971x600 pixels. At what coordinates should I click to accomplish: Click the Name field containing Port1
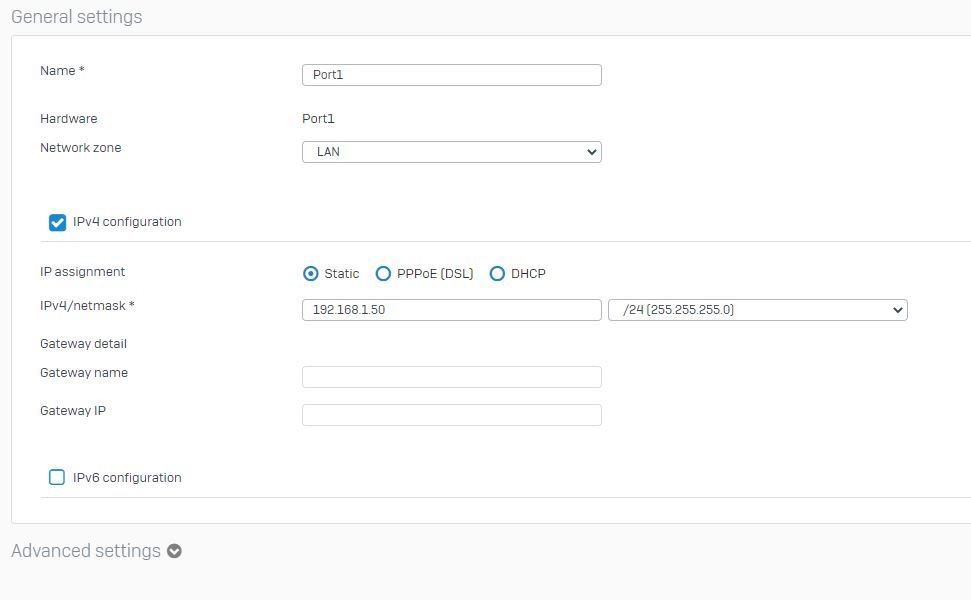(451, 75)
